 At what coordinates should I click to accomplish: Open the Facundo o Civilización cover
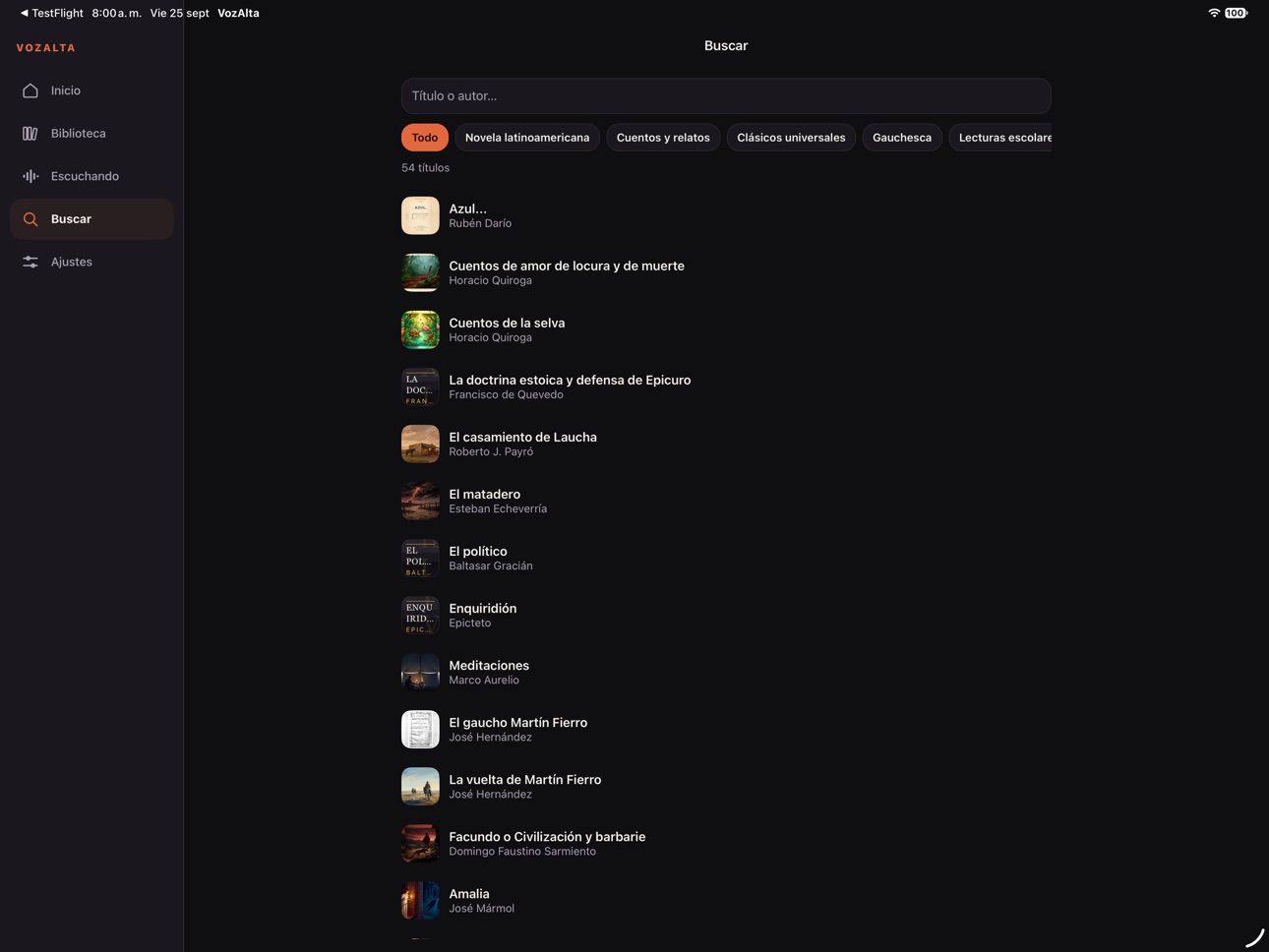click(x=420, y=844)
